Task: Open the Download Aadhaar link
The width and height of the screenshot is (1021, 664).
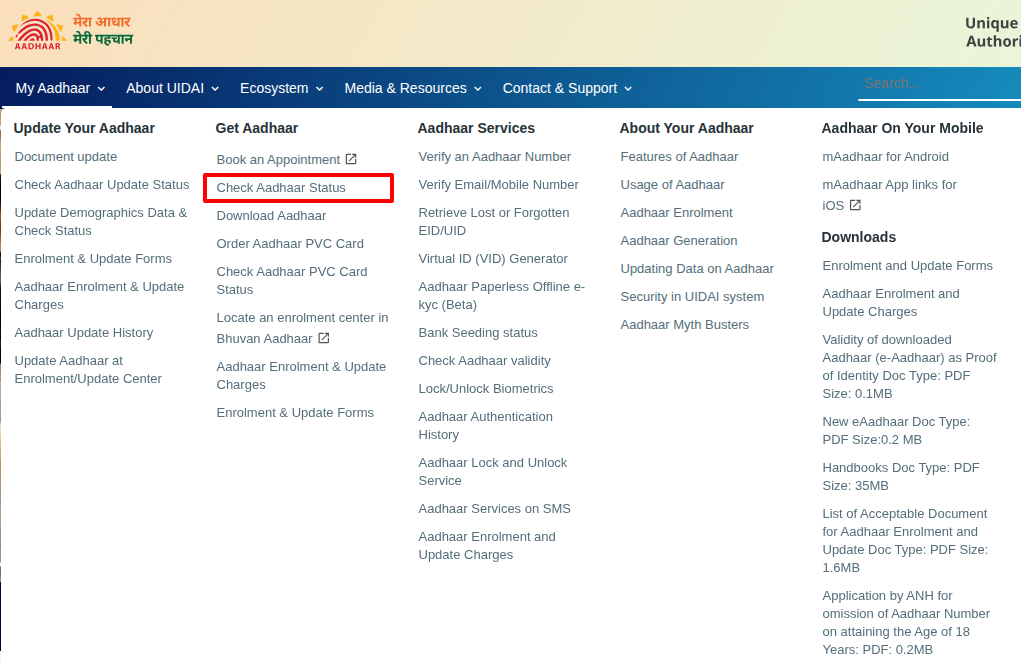Action: (272, 215)
